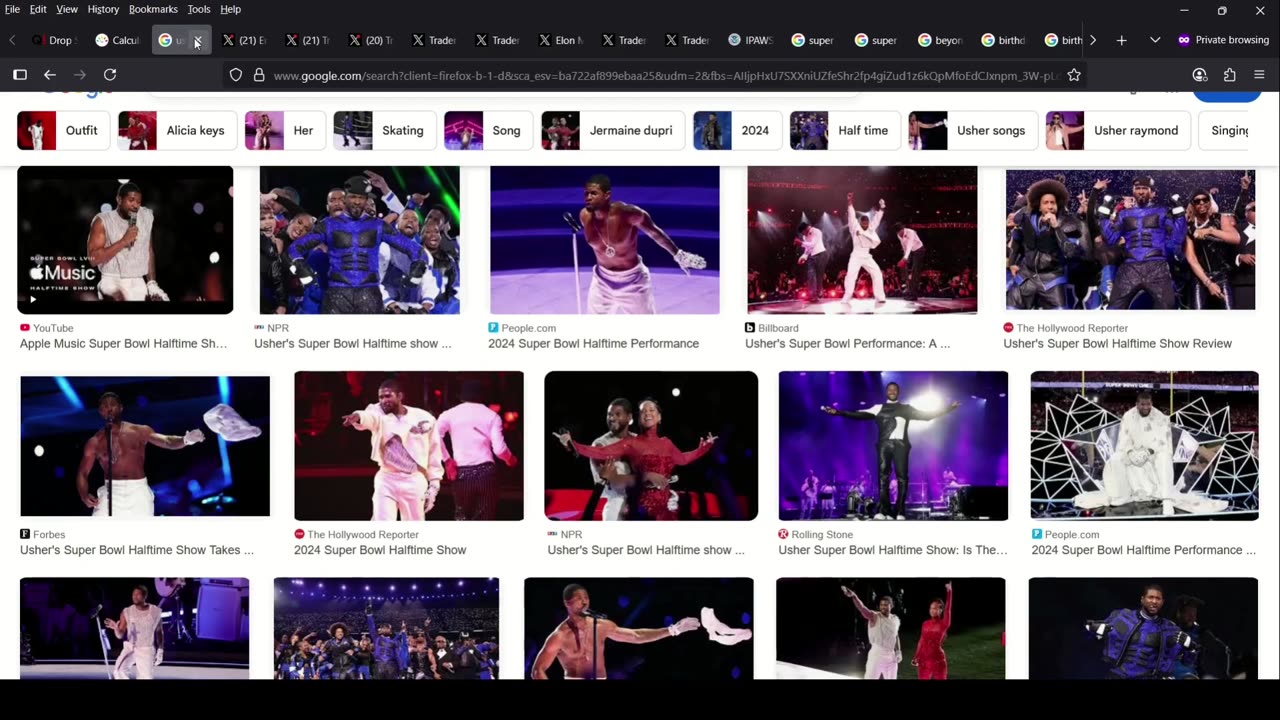Open the tracking protection shield

pos(236,75)
